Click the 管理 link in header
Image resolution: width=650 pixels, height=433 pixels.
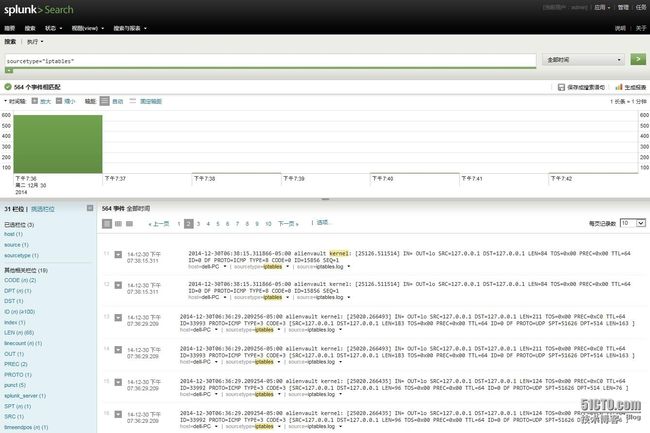pos(623,7)
